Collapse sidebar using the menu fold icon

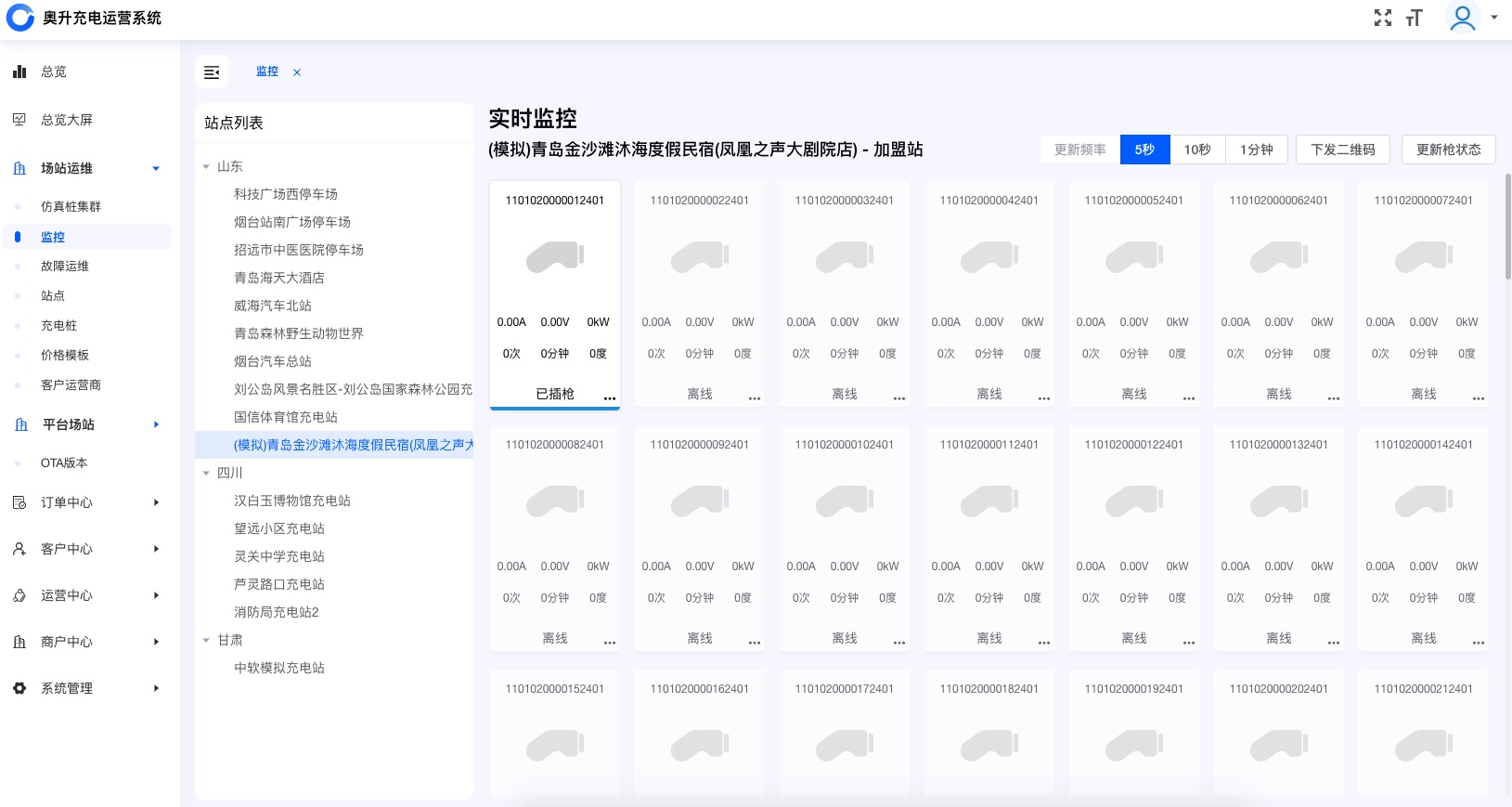[x=212, y=72]
